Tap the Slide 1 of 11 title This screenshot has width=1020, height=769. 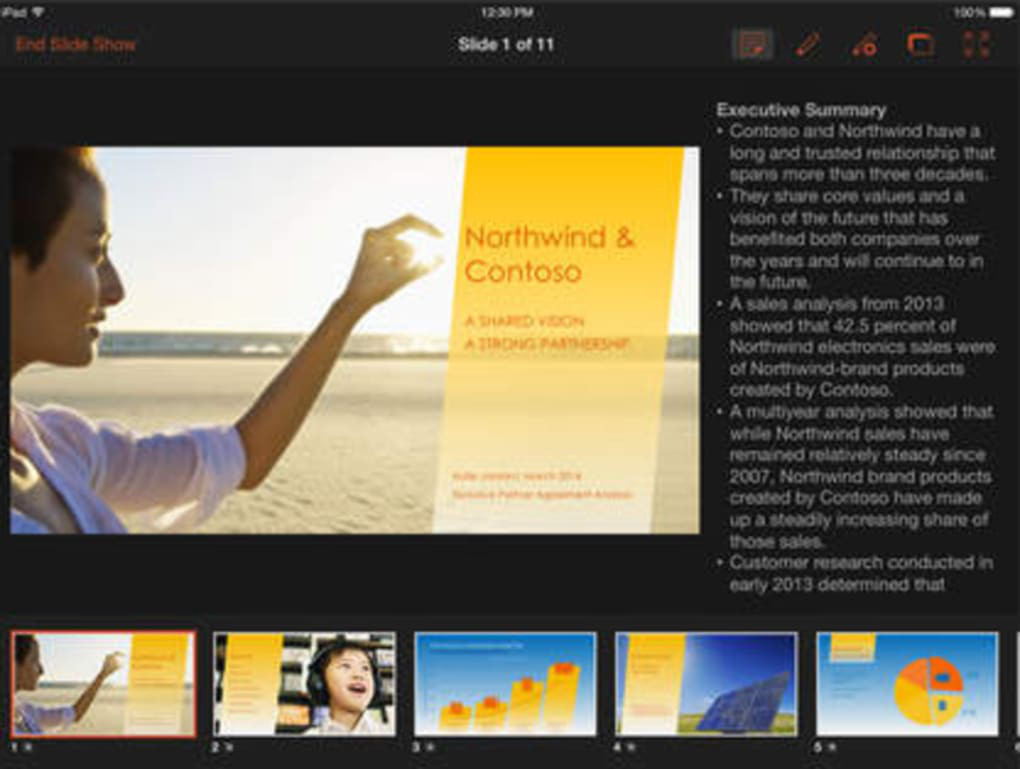(x=505, y=44)
